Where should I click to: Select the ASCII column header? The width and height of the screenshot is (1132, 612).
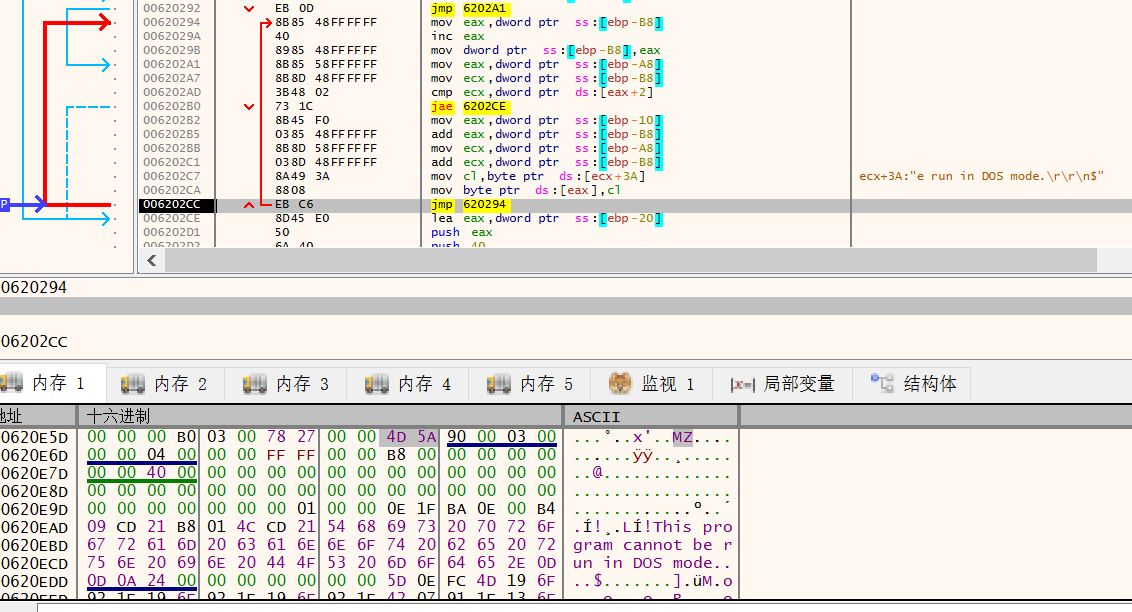(x=651, y=416)
